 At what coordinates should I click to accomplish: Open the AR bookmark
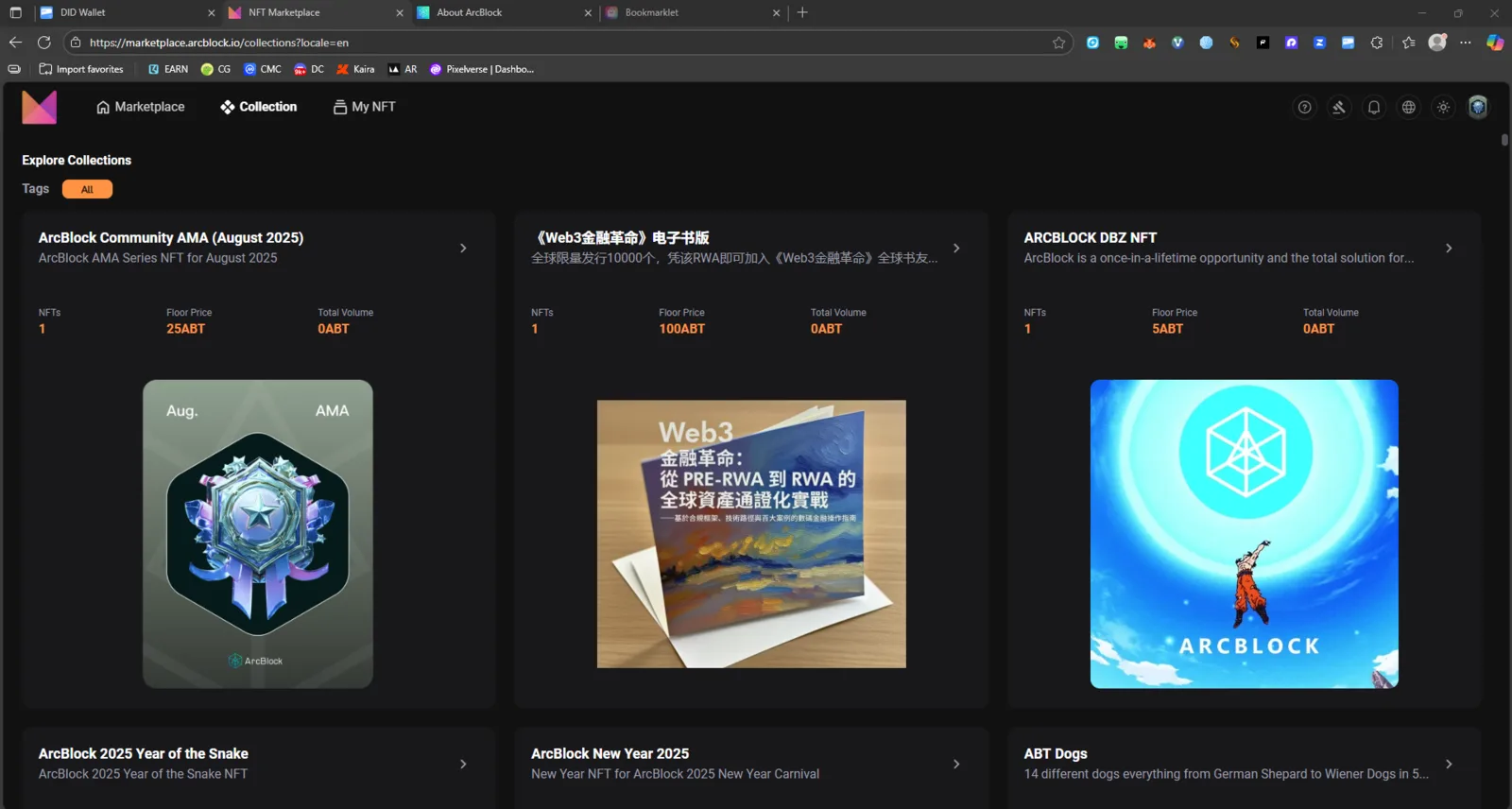pos(403,69)
